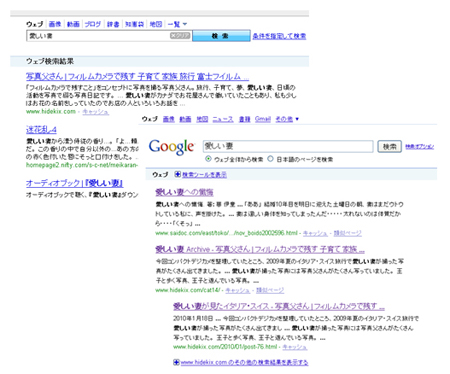Open Google result 愛しい妻 Archive - 写真父さん
The image size is (450, 374).
[260, 249]
